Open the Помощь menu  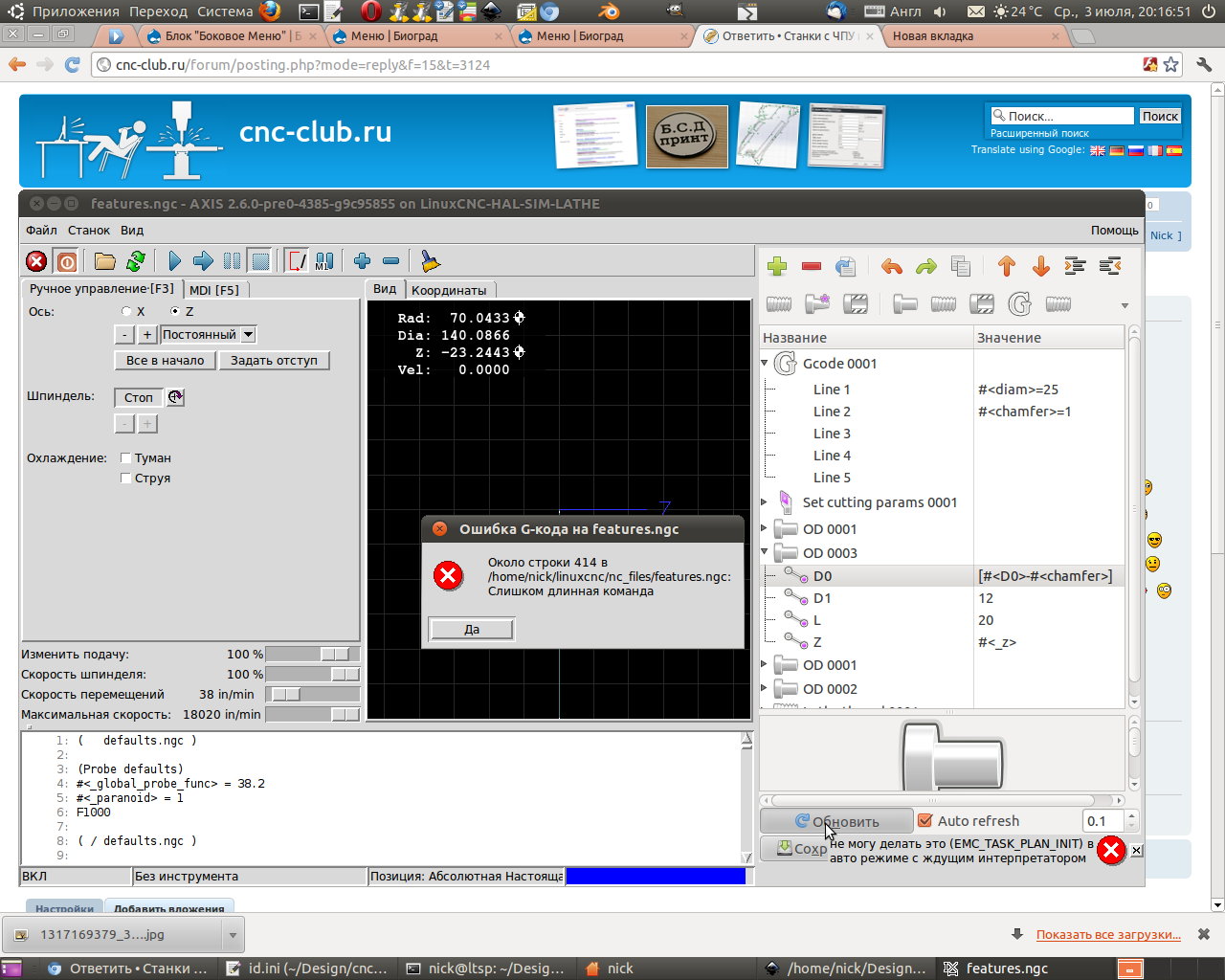pos(1115,230)
